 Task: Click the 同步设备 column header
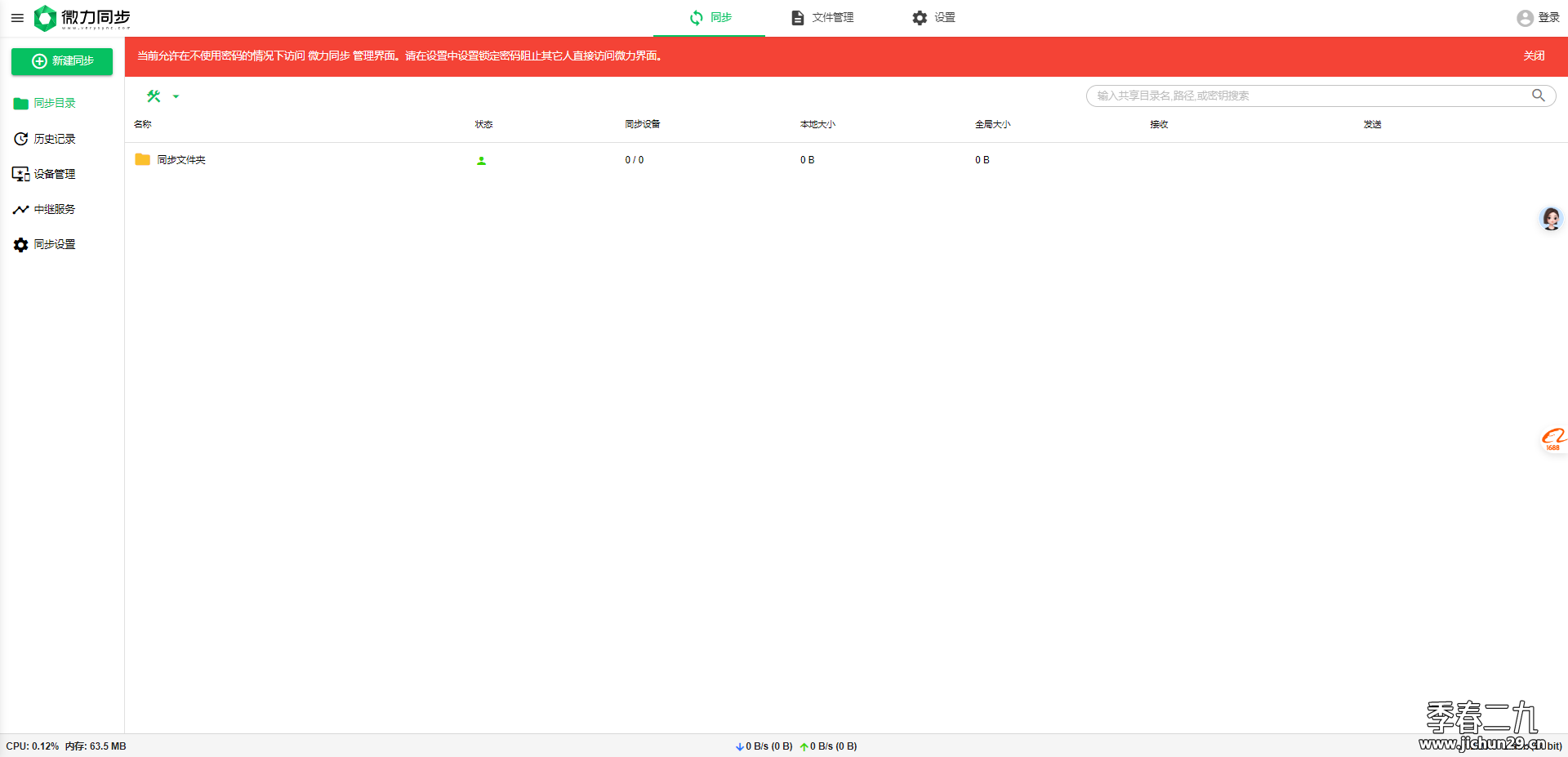click(x=643, y=124)
